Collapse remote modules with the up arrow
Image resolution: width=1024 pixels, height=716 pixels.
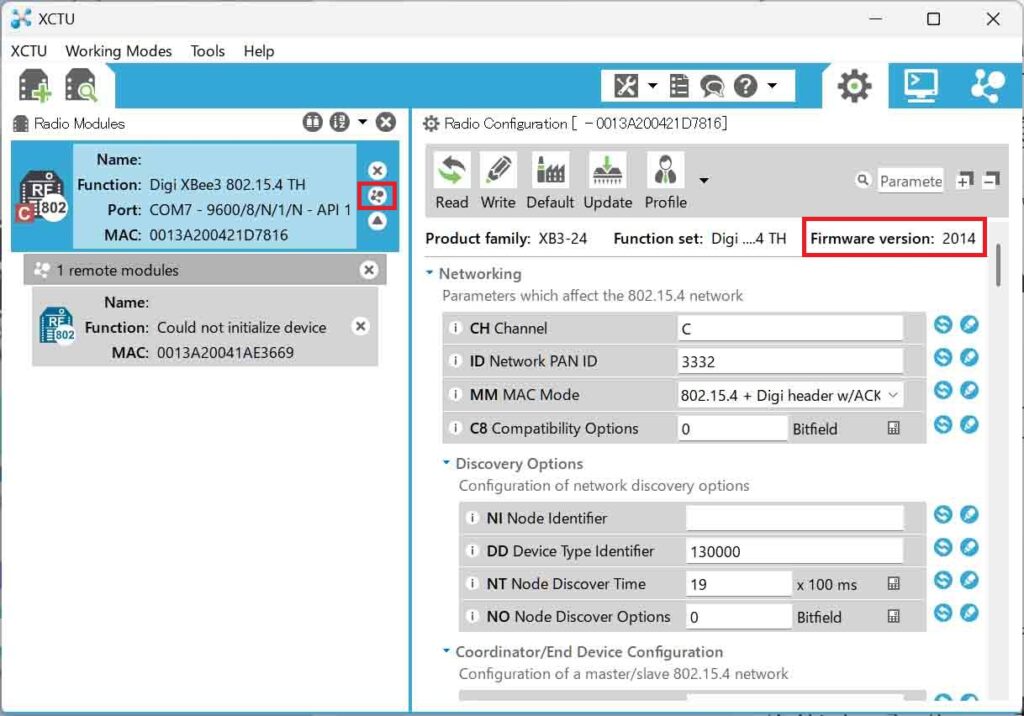377,221
